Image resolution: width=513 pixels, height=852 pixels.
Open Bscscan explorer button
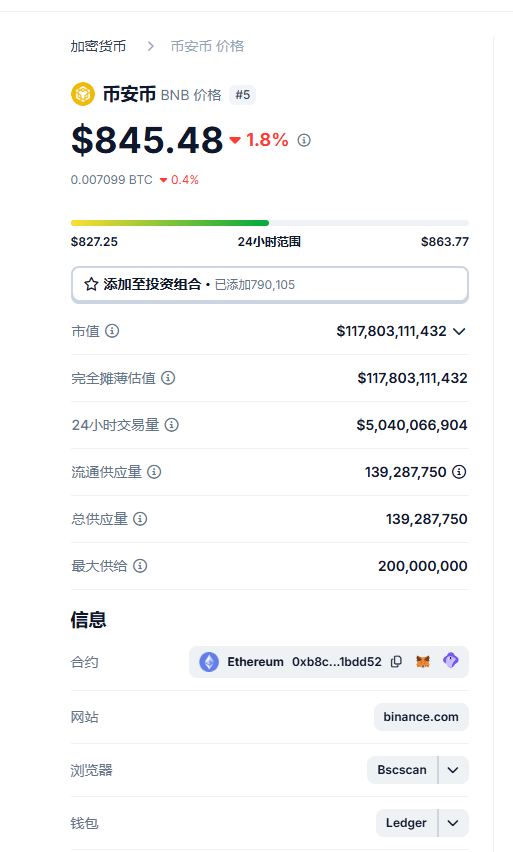402,770
